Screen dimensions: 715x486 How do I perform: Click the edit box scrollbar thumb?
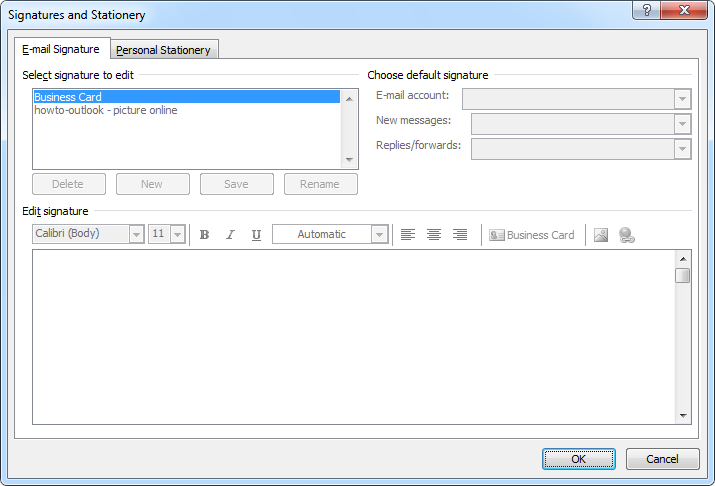[x=683, y=275]
